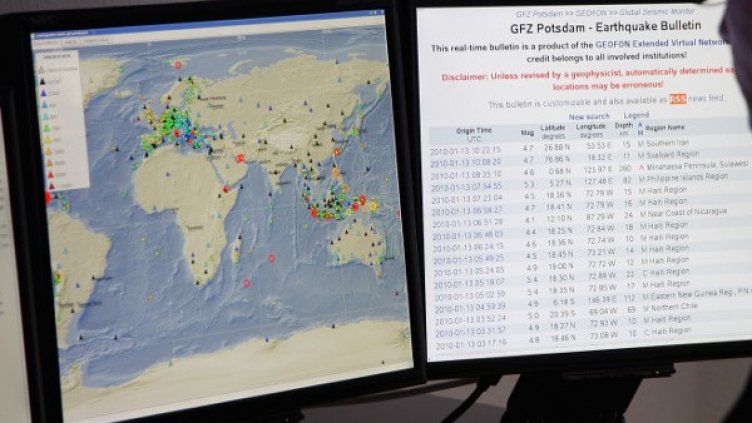The image size is (752, 423).
Task: Open the Svalbard Region earthquake entry
Action: click(x=669, y=158)
